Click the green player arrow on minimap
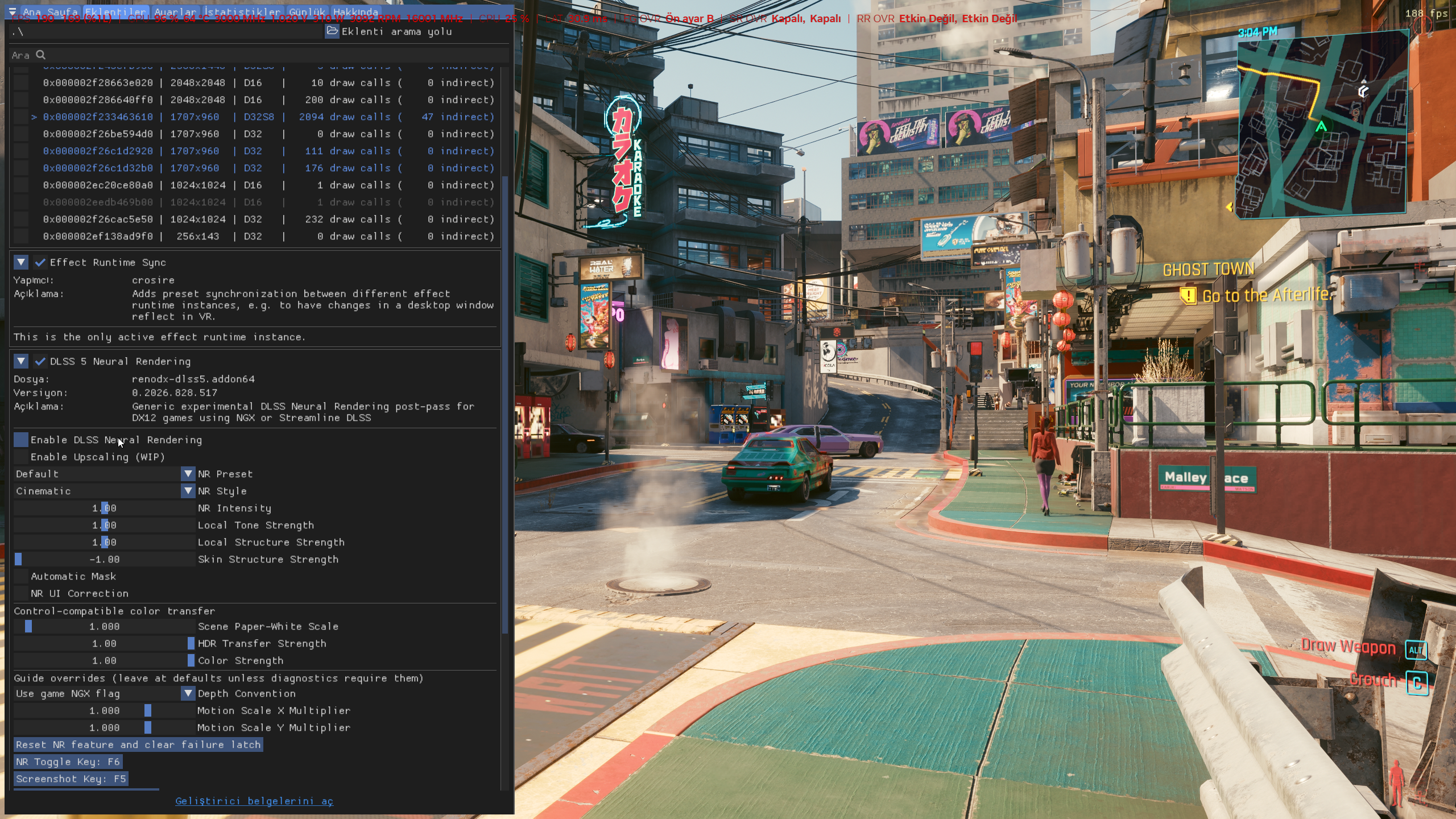Image resolution: width=1456 pixels, height=819 pixels. tap(1321, 126)
